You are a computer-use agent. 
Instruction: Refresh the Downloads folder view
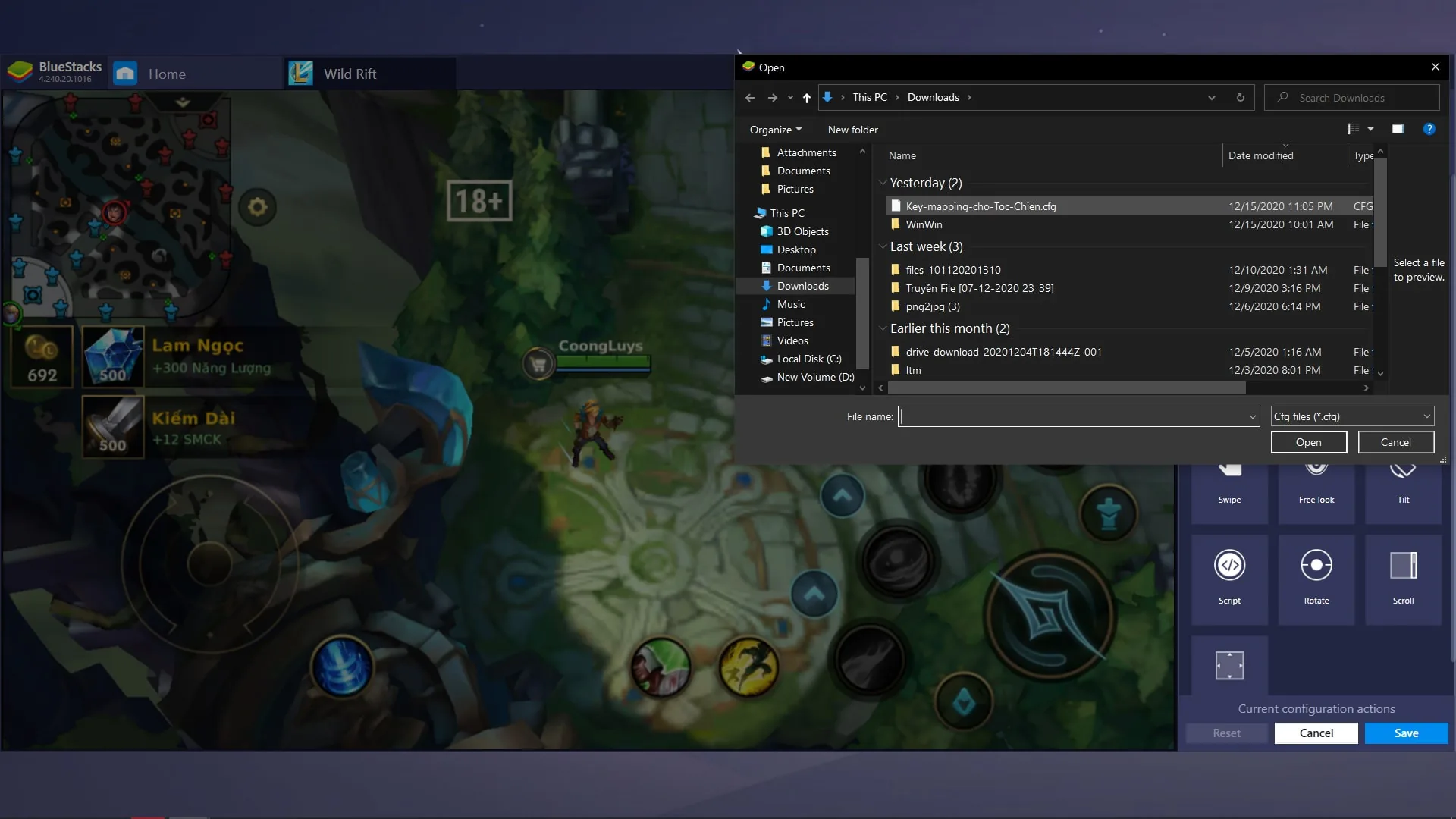(1240, 97)
